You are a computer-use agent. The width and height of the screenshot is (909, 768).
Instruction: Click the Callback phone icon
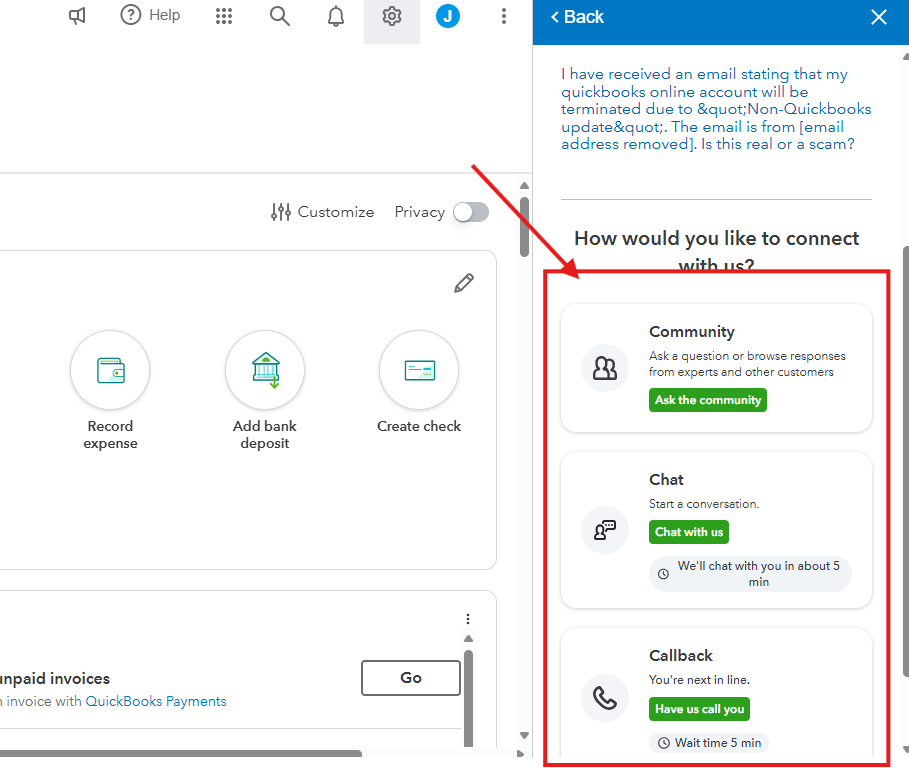(605, 698)
